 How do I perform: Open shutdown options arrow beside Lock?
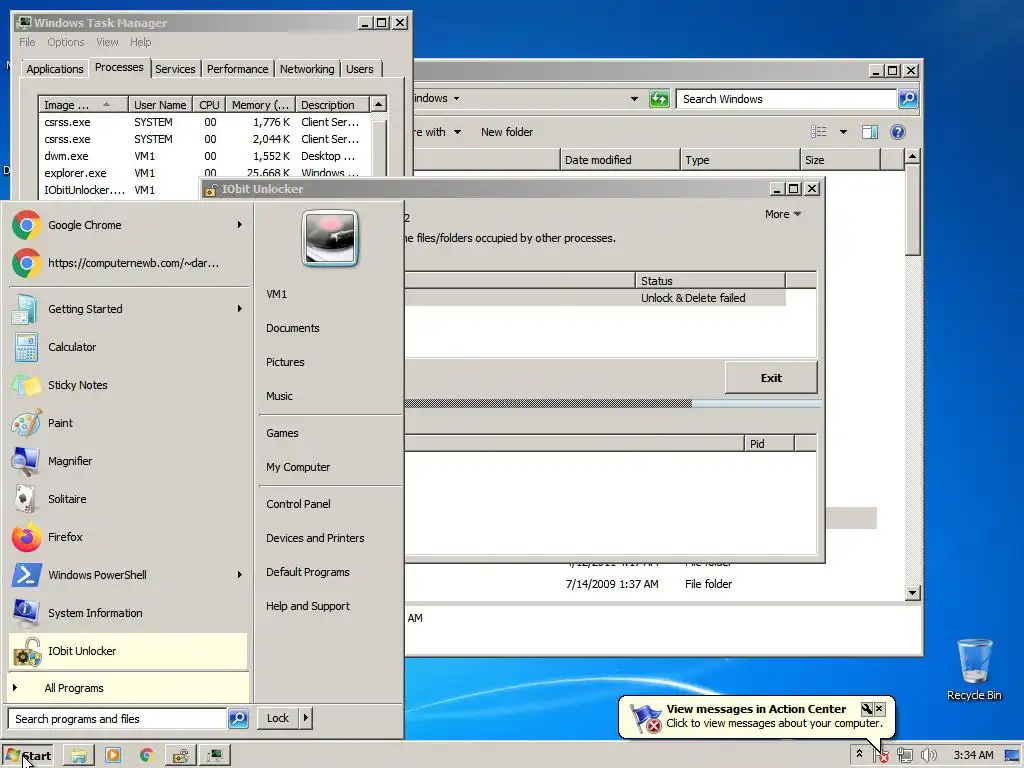306,718
